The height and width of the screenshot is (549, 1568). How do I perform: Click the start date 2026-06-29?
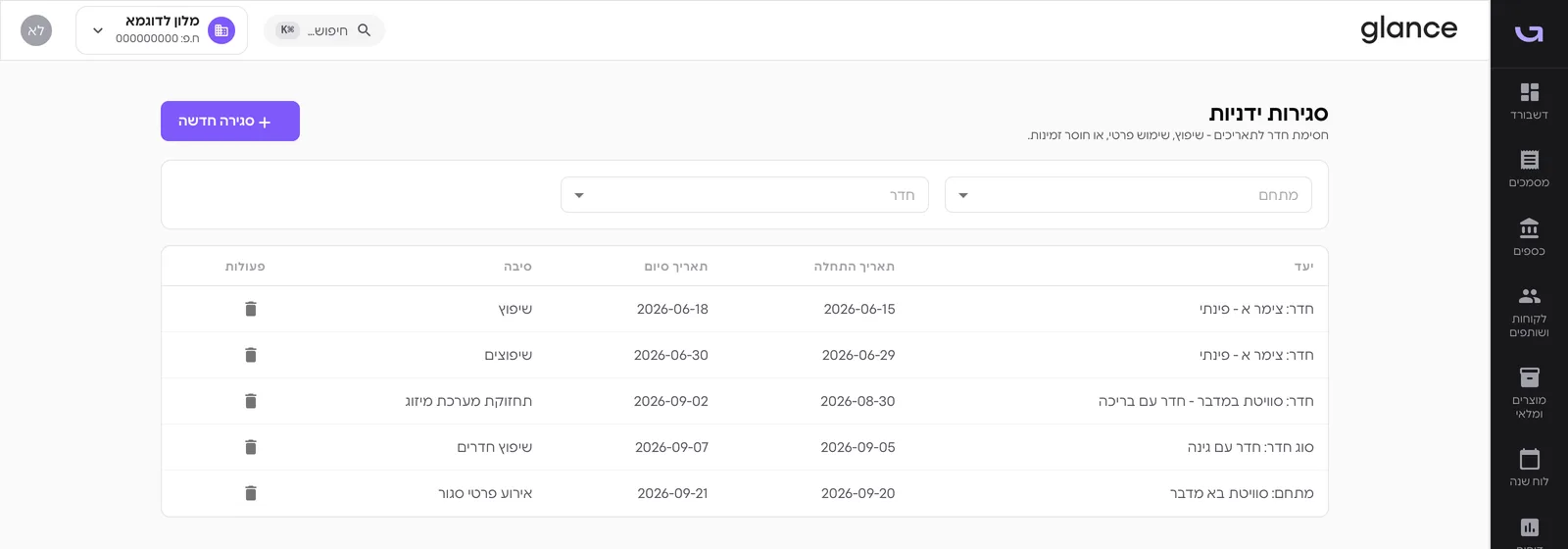click(x=858, y=355)
